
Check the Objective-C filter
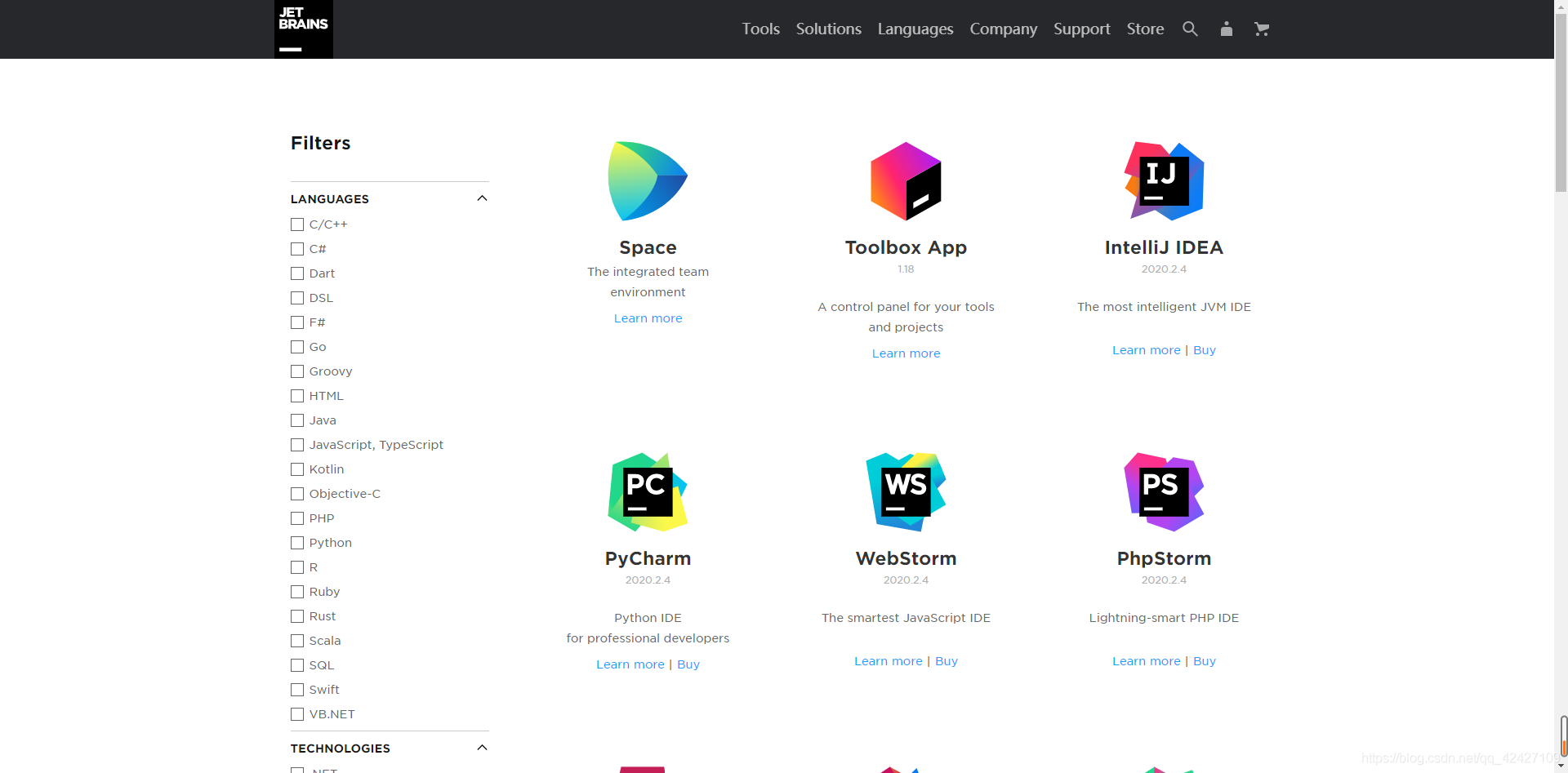pos(297,494)
